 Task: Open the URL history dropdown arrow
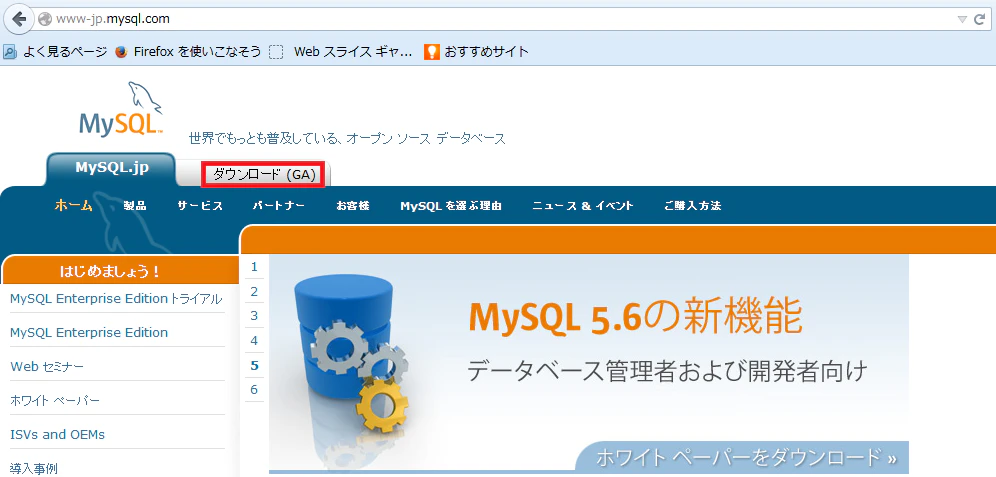coord(962,20)
